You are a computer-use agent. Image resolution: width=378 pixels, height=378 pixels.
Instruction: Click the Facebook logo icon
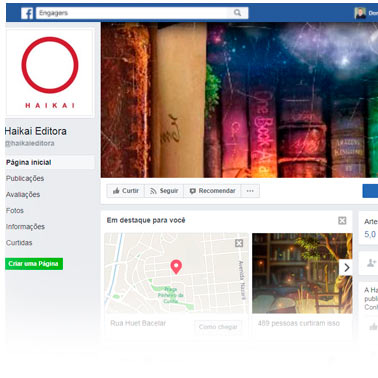point(27,13)
